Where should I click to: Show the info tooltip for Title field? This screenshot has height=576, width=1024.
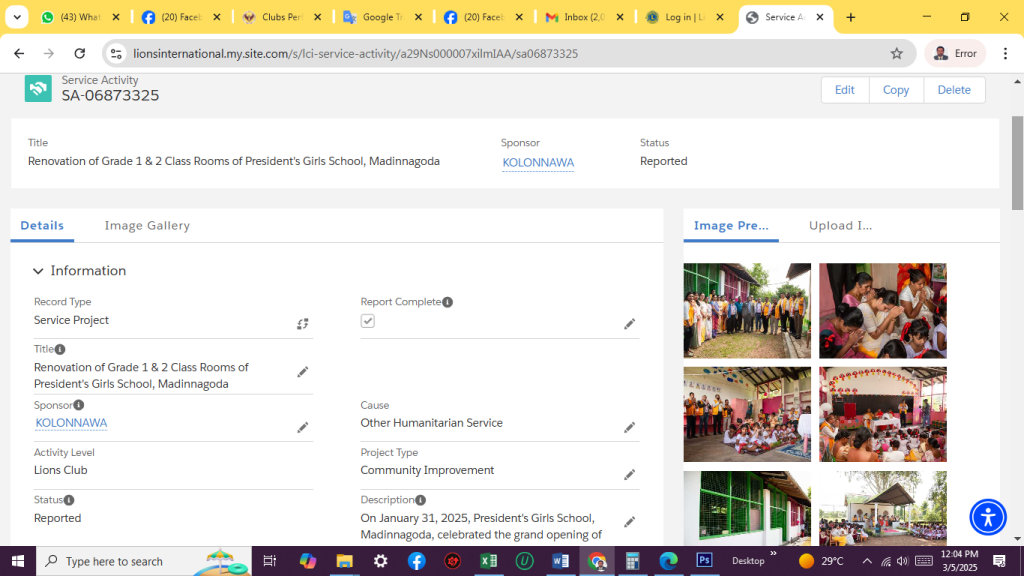click(60, 349)
